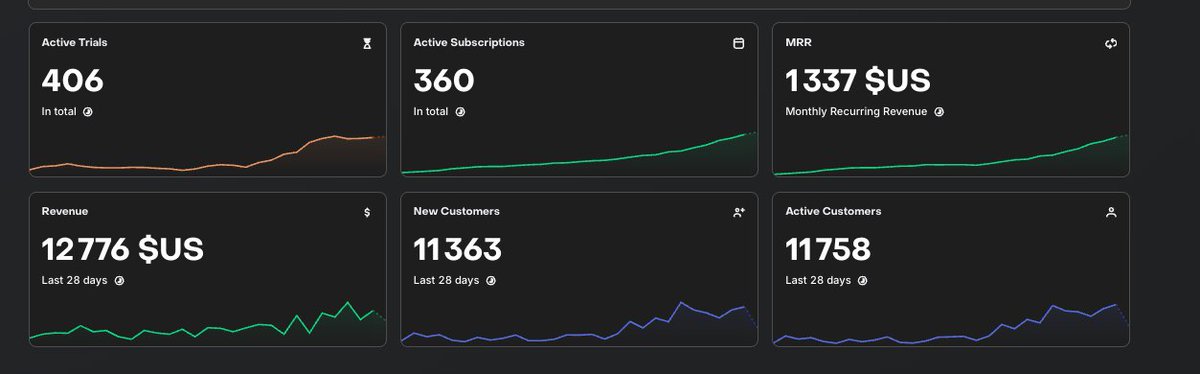The height and width of the screenshot is (374, 1200).
Task: Click the info icon beside Active Trials 'In total'
Action: click(87, 112)
